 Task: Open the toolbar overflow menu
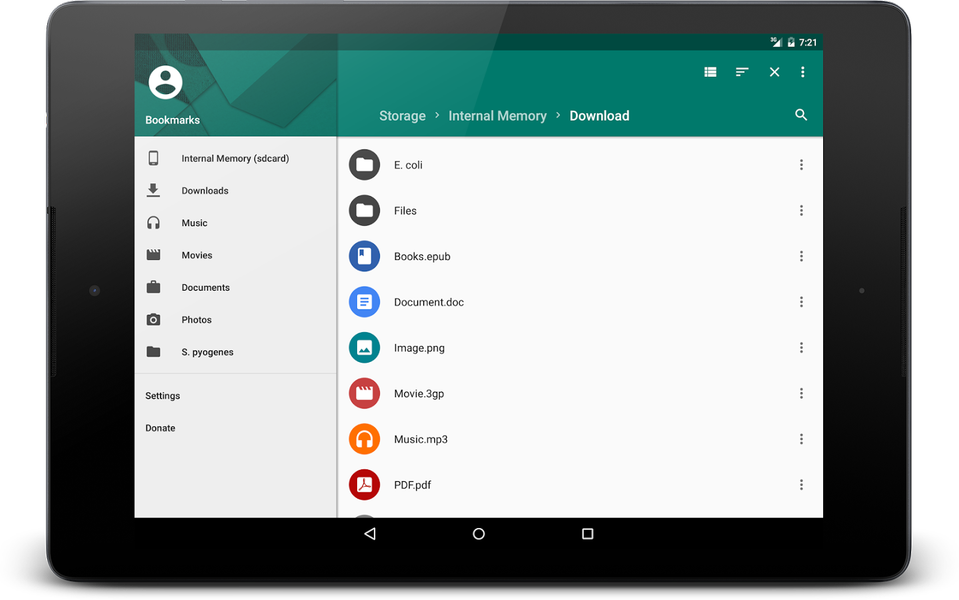pyautogui.click(x=803, y=71)
